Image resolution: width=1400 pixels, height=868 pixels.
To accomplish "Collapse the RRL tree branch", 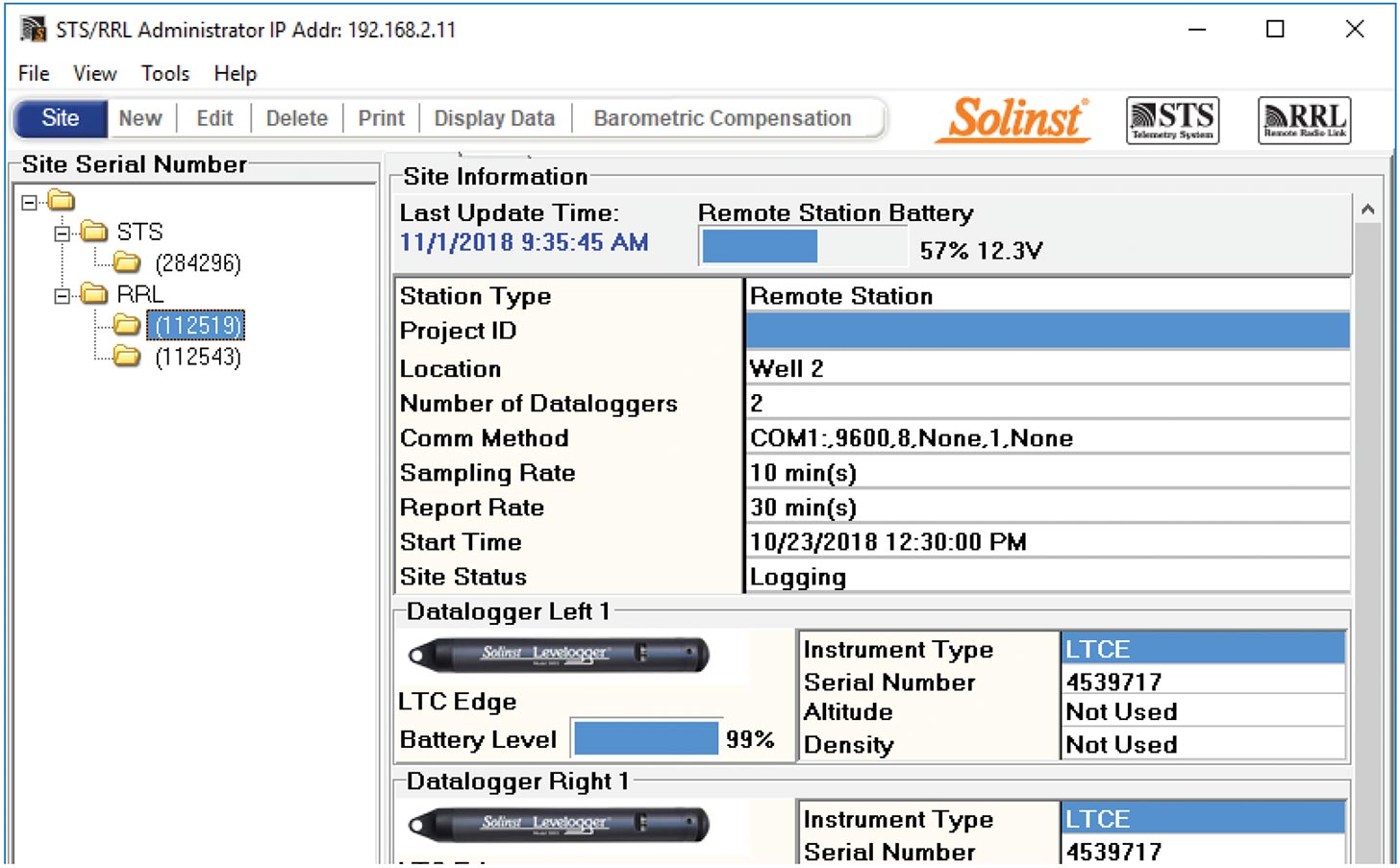I will click(x=62, y=295).
